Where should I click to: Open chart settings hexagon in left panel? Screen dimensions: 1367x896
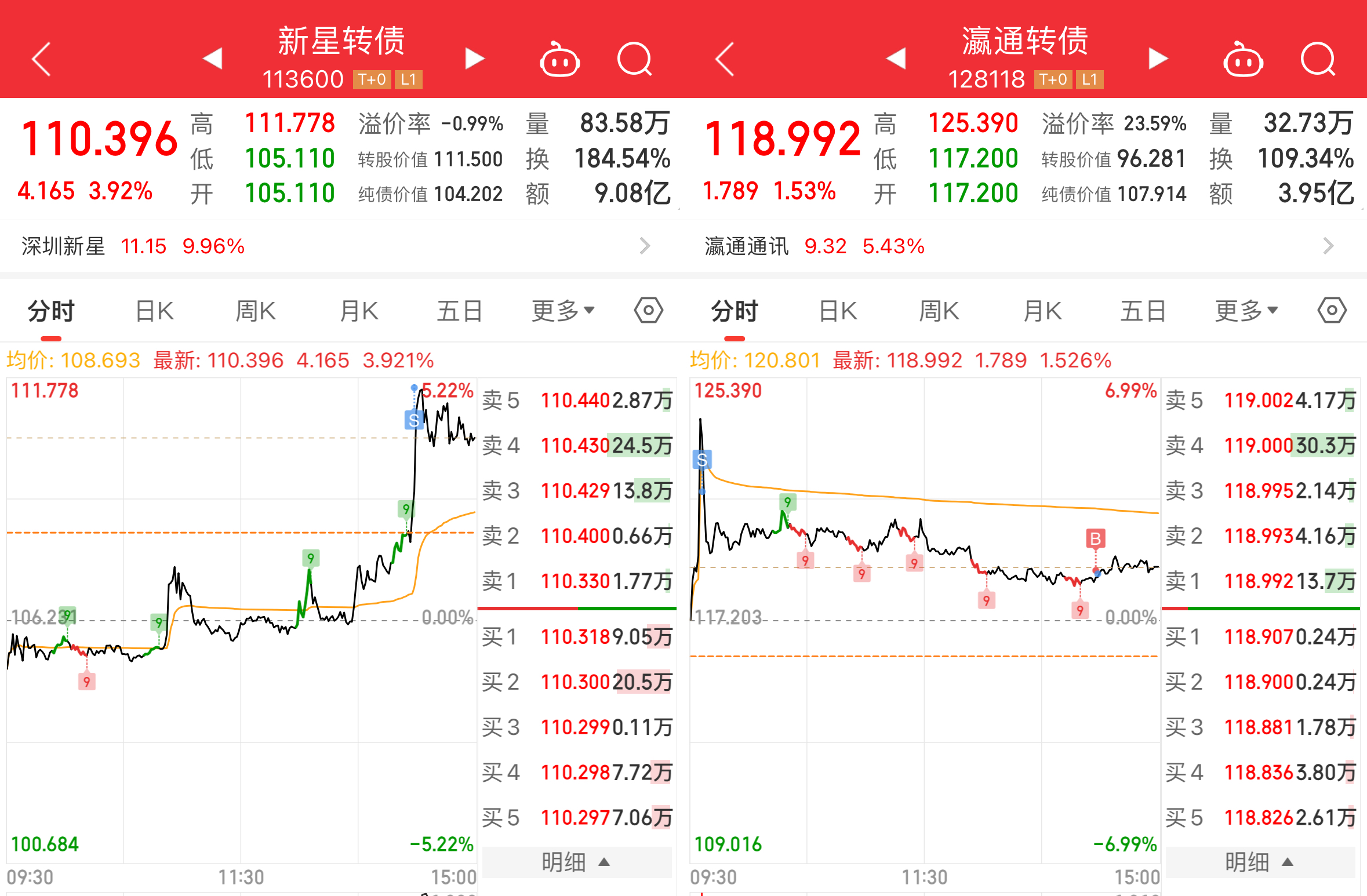pos(648,311)
